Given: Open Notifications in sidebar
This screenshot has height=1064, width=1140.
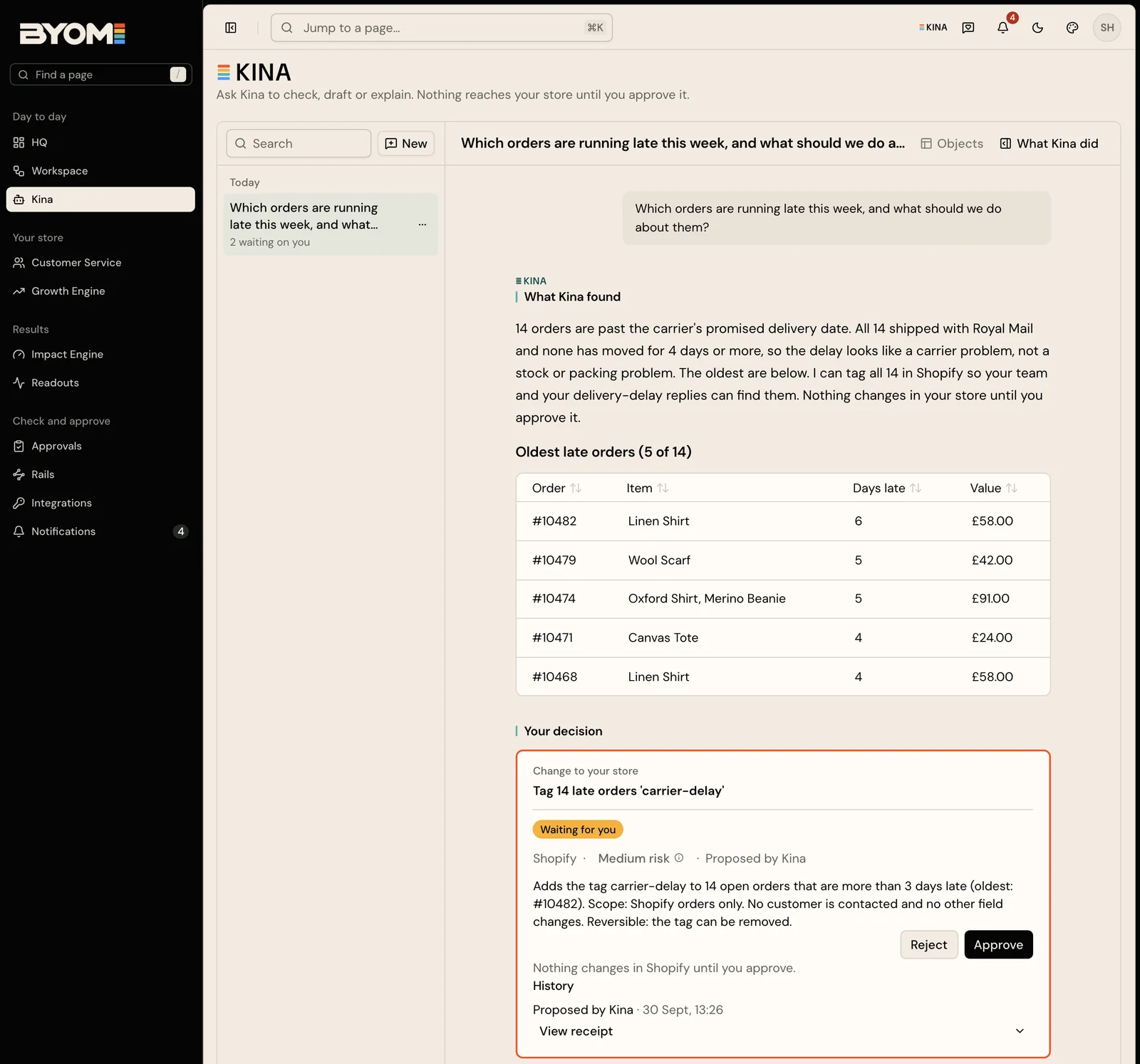Looking at the screenshot, I should (x=100, y=532).
